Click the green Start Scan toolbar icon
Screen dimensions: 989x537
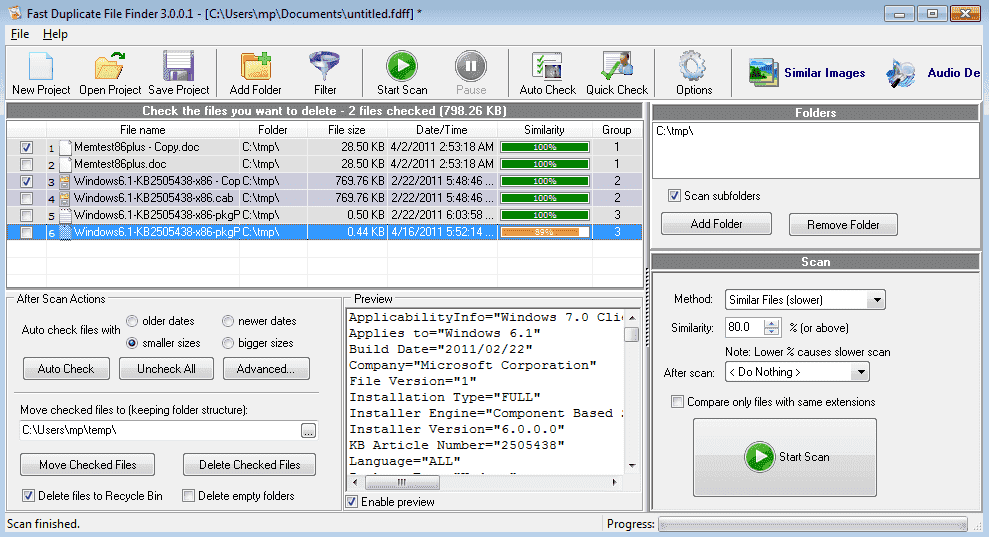pos(402,66)
